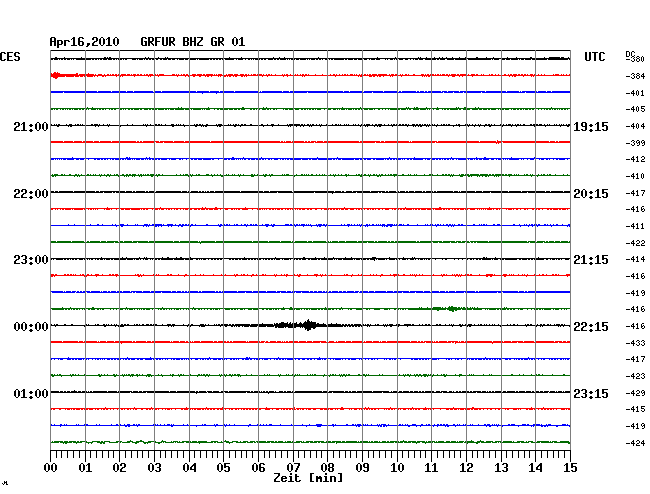Select the DC offset value -414
This screenshot has height=494, width=650.
635,259
